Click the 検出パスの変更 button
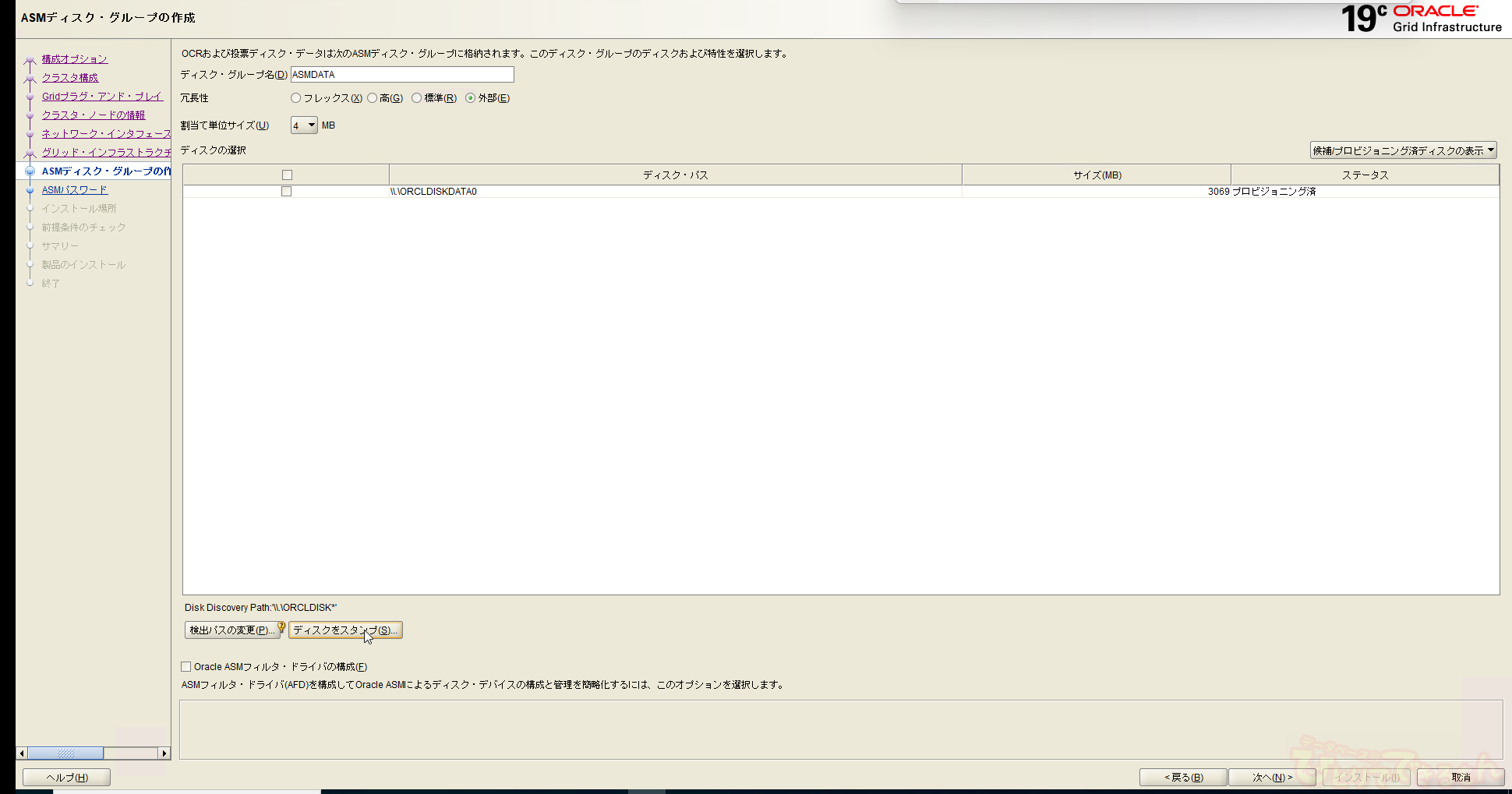 231,630
